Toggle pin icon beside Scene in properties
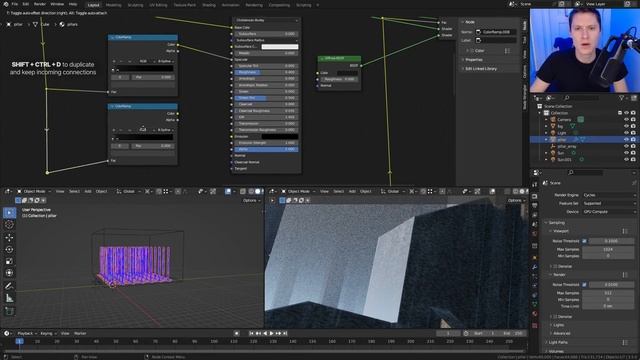 (x=634, y=183)
